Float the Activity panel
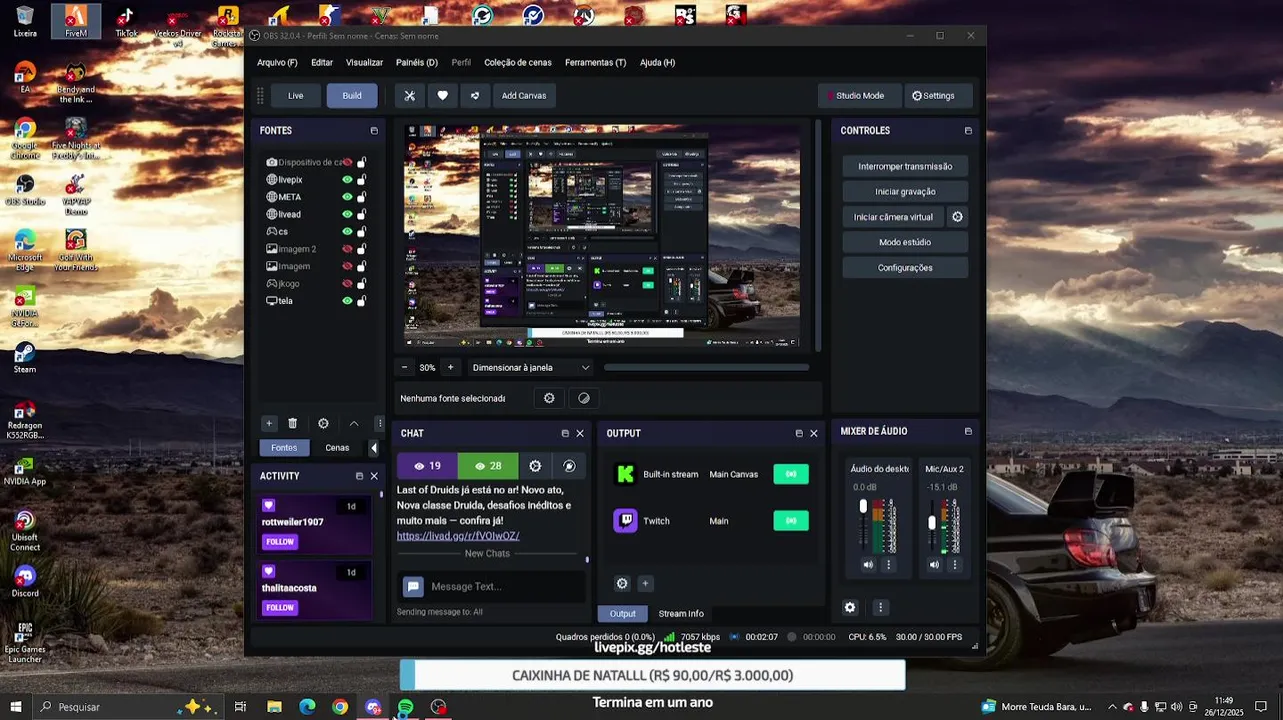Viewport: 1283px width, 720px height. (359, 476)
